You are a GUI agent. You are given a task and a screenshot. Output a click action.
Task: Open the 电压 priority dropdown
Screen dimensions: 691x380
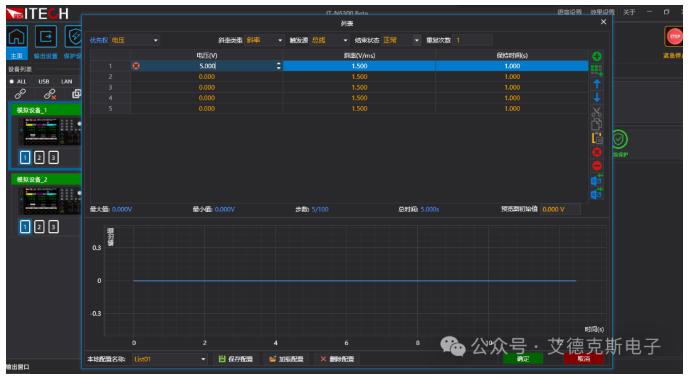(134, 40)
